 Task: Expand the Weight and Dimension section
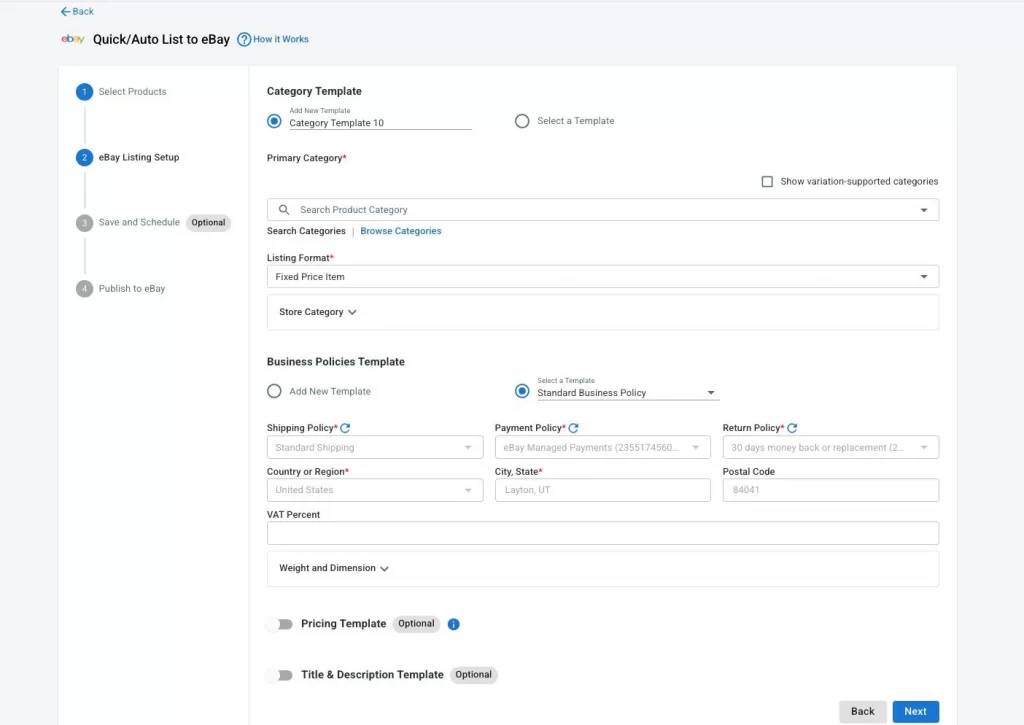pos(332,567)
